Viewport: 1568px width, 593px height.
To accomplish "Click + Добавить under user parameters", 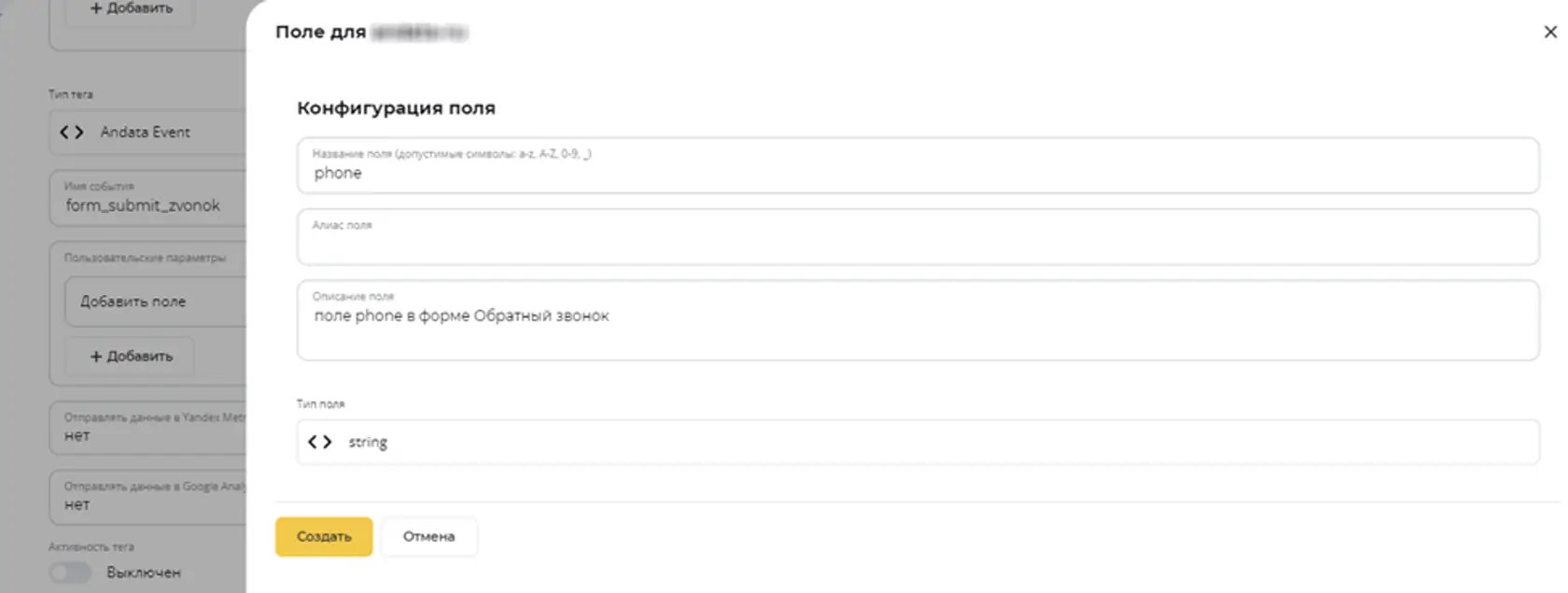I will point(130,356).
